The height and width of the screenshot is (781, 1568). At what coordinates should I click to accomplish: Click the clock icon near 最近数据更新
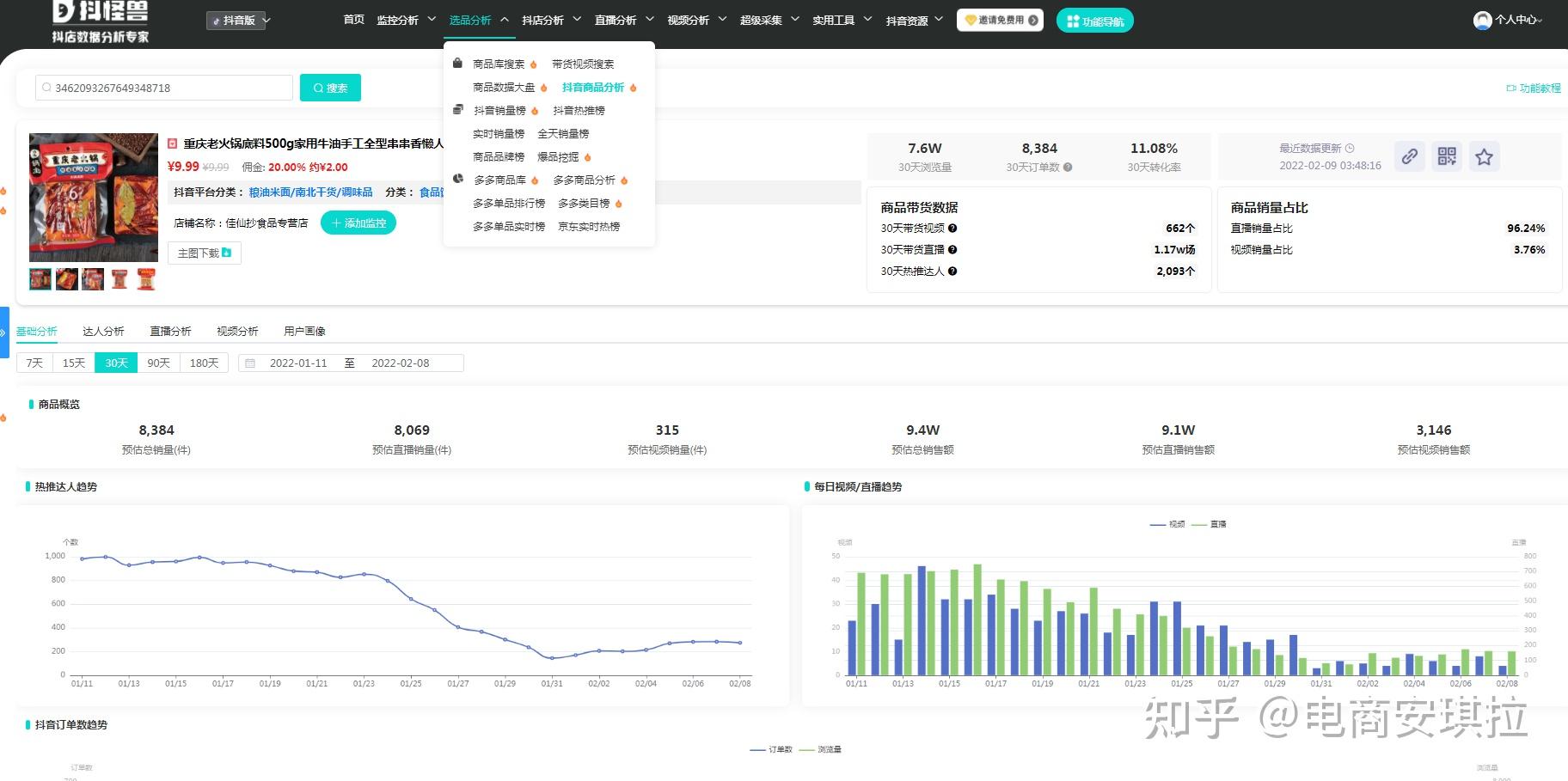pos(1350,149)
